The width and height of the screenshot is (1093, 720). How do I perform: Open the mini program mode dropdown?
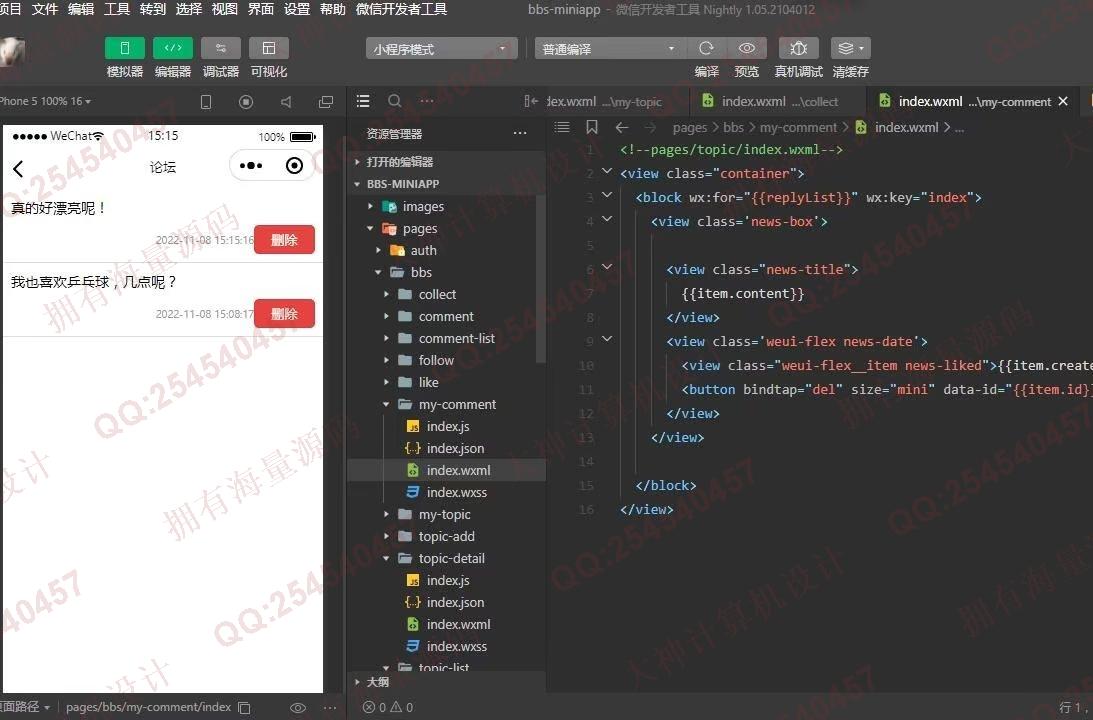442,49
